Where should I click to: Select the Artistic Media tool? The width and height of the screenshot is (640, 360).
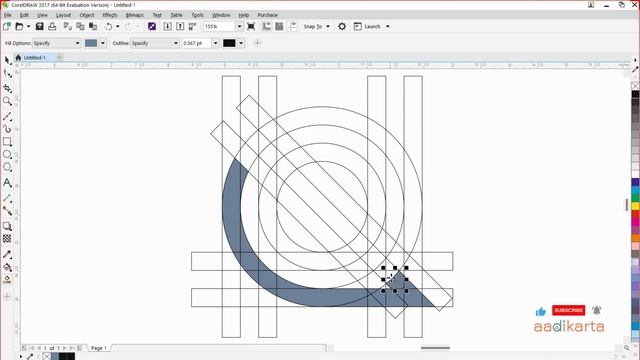(x=7, y=129)
